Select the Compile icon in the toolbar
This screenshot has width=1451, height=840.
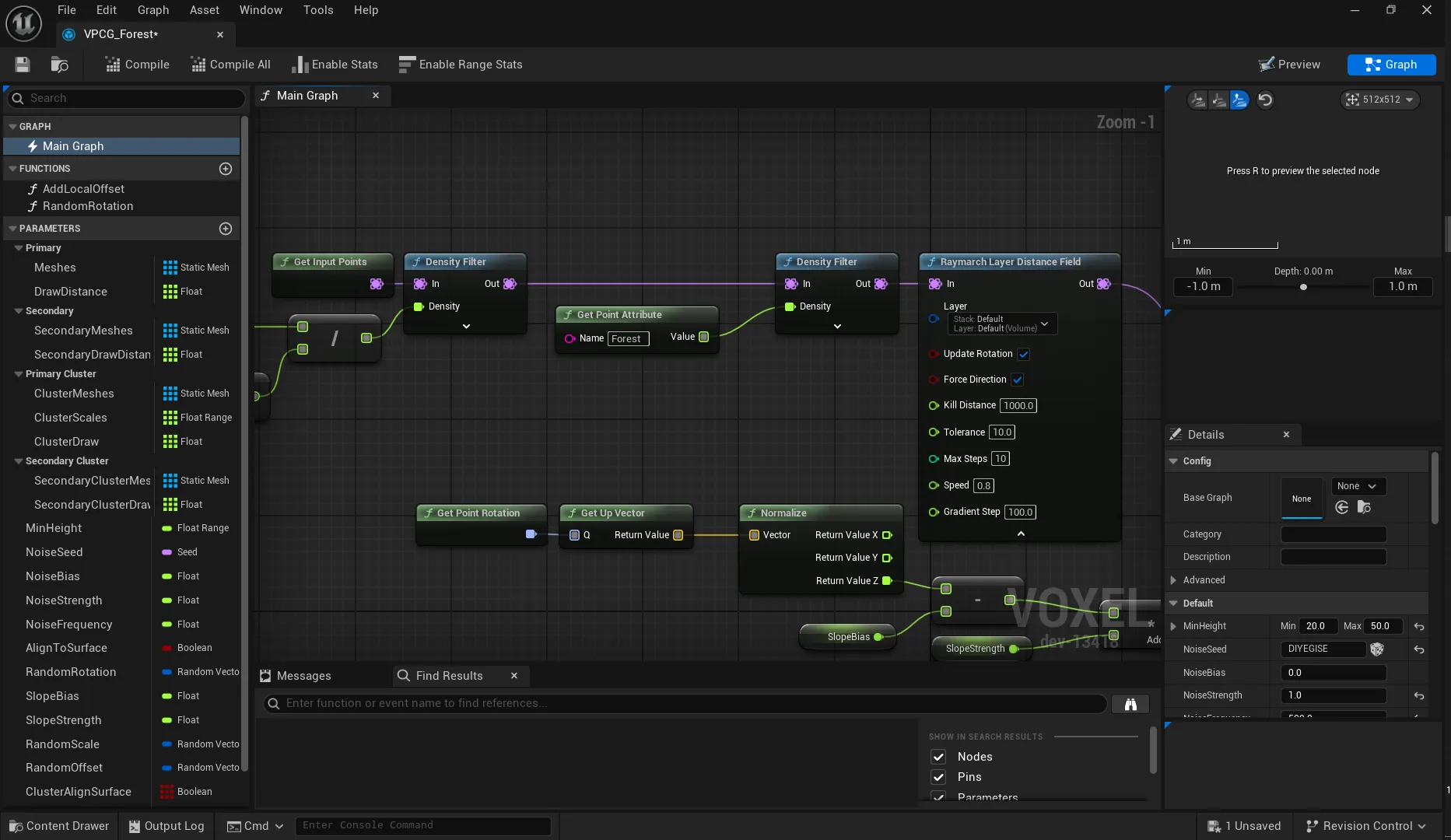[112, 65]
